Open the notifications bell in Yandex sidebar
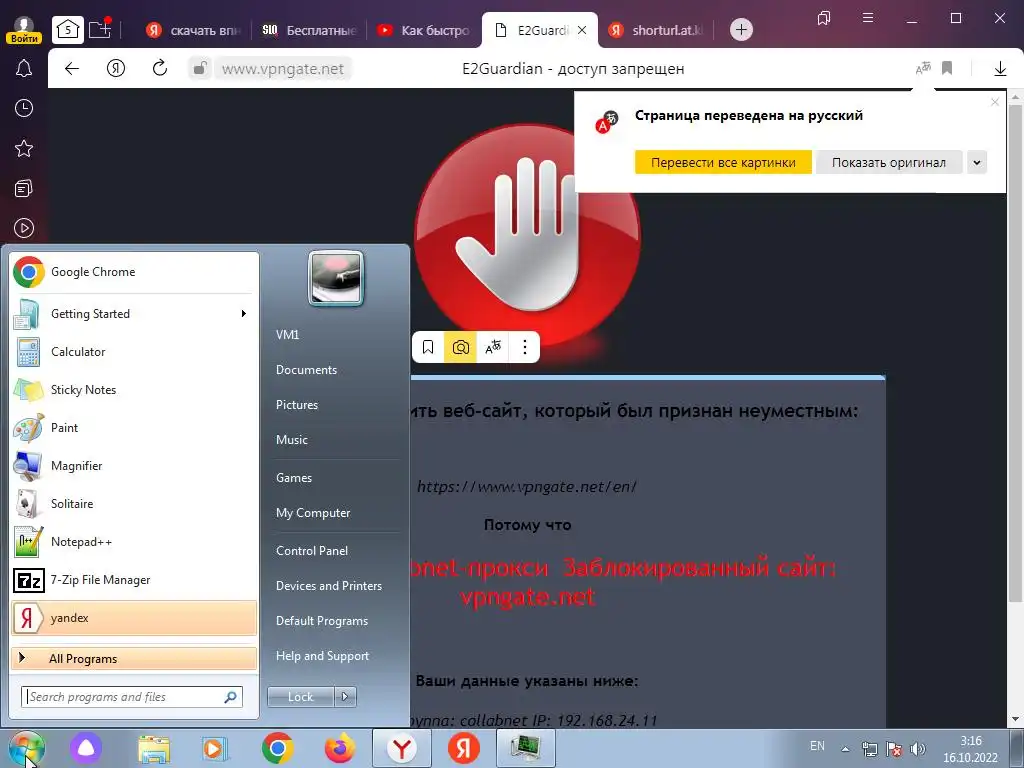Viewport: 1024px width, 768px height. pos(24,68)
